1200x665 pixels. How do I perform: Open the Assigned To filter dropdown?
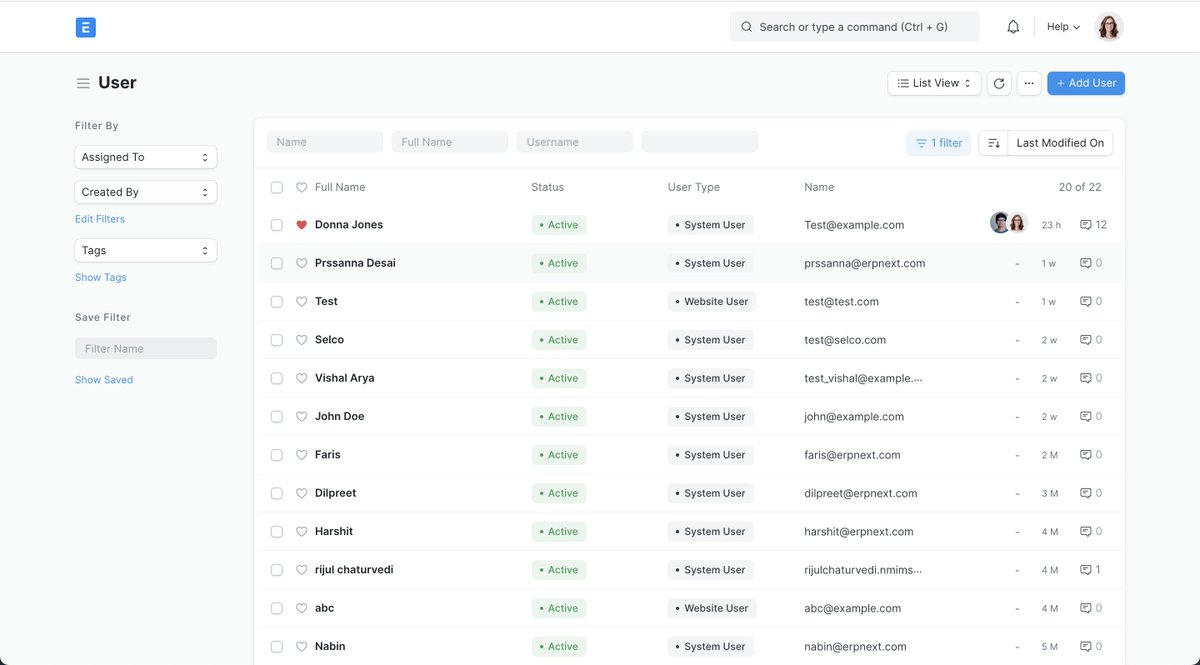146,157
